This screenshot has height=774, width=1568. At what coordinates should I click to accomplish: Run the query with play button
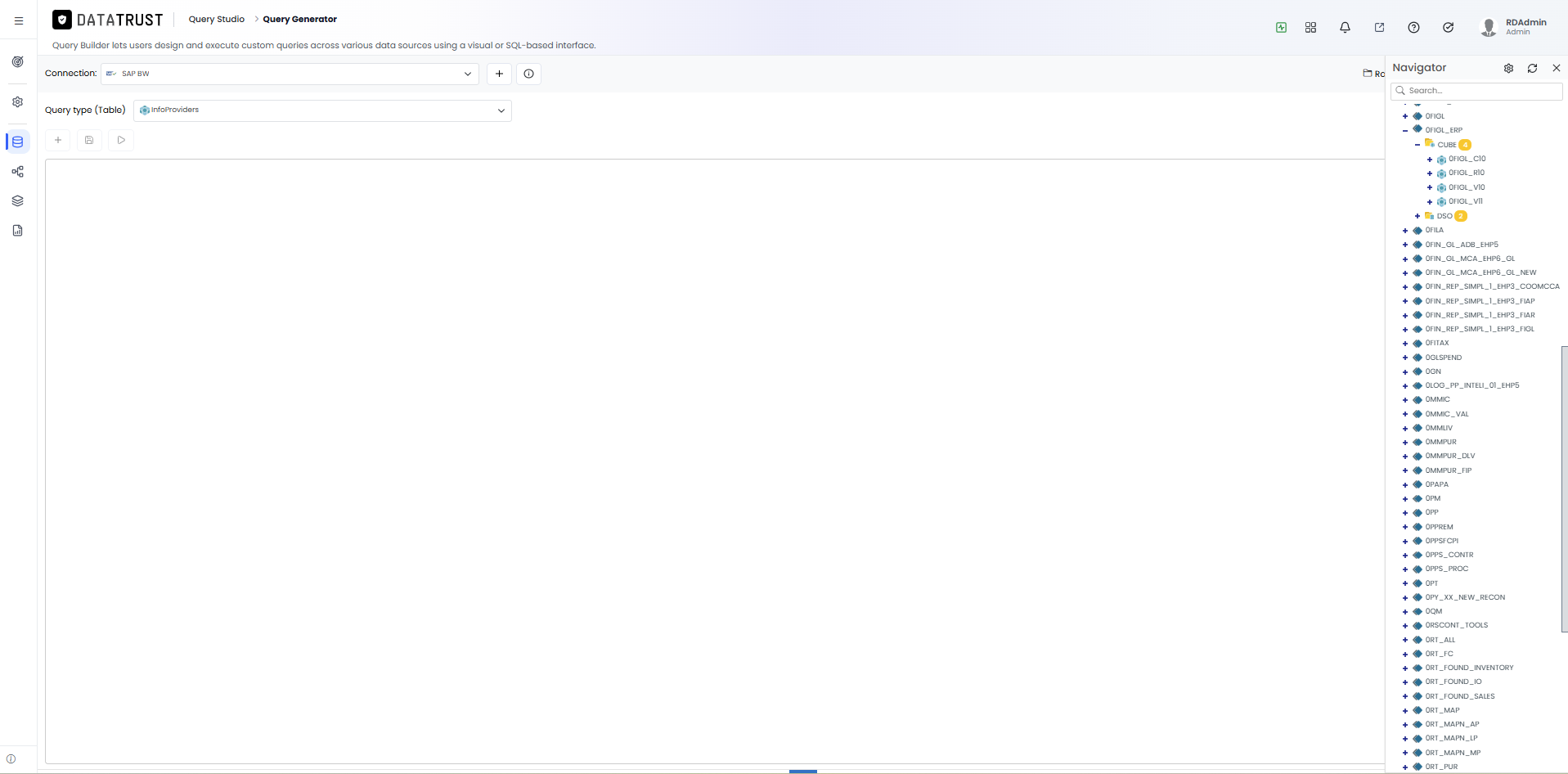tap(121, 140)
